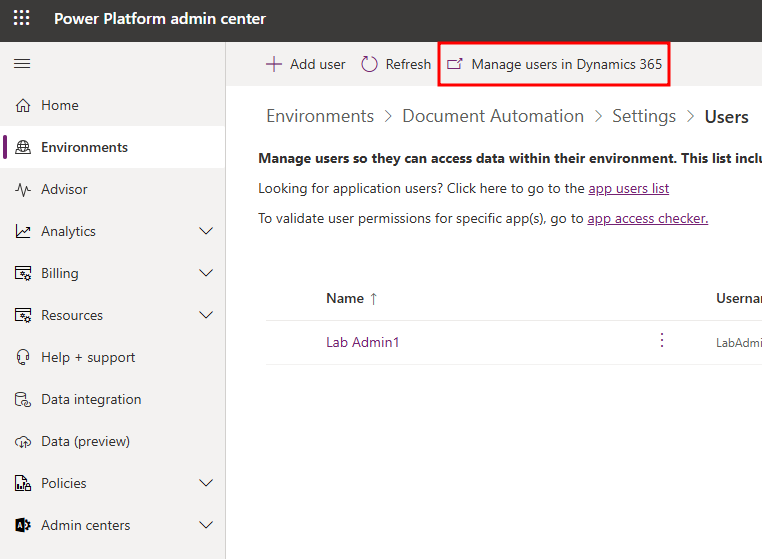The width and height of the screenshot is (762, 559).
Task: Click the plus icon for Add user
Action: pyautogui.click(x=274, y=64)
